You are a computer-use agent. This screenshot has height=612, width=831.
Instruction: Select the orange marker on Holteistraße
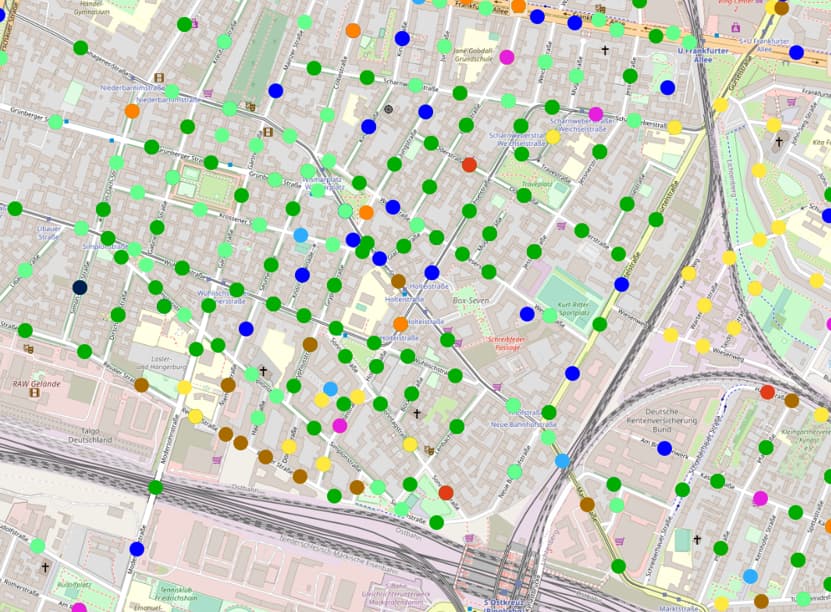tap(400, 324)
